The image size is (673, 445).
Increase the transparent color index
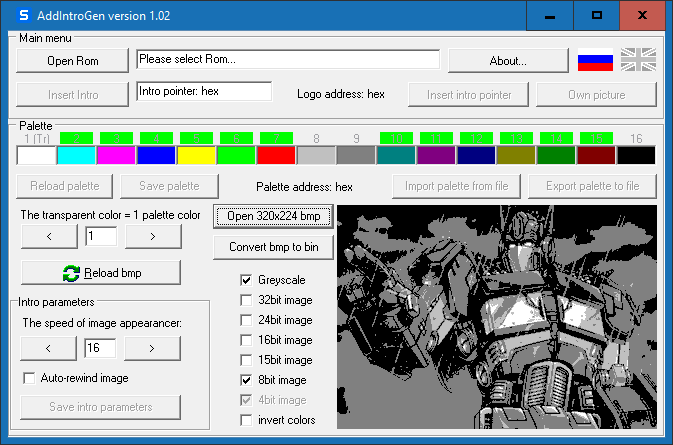(153, 236)
